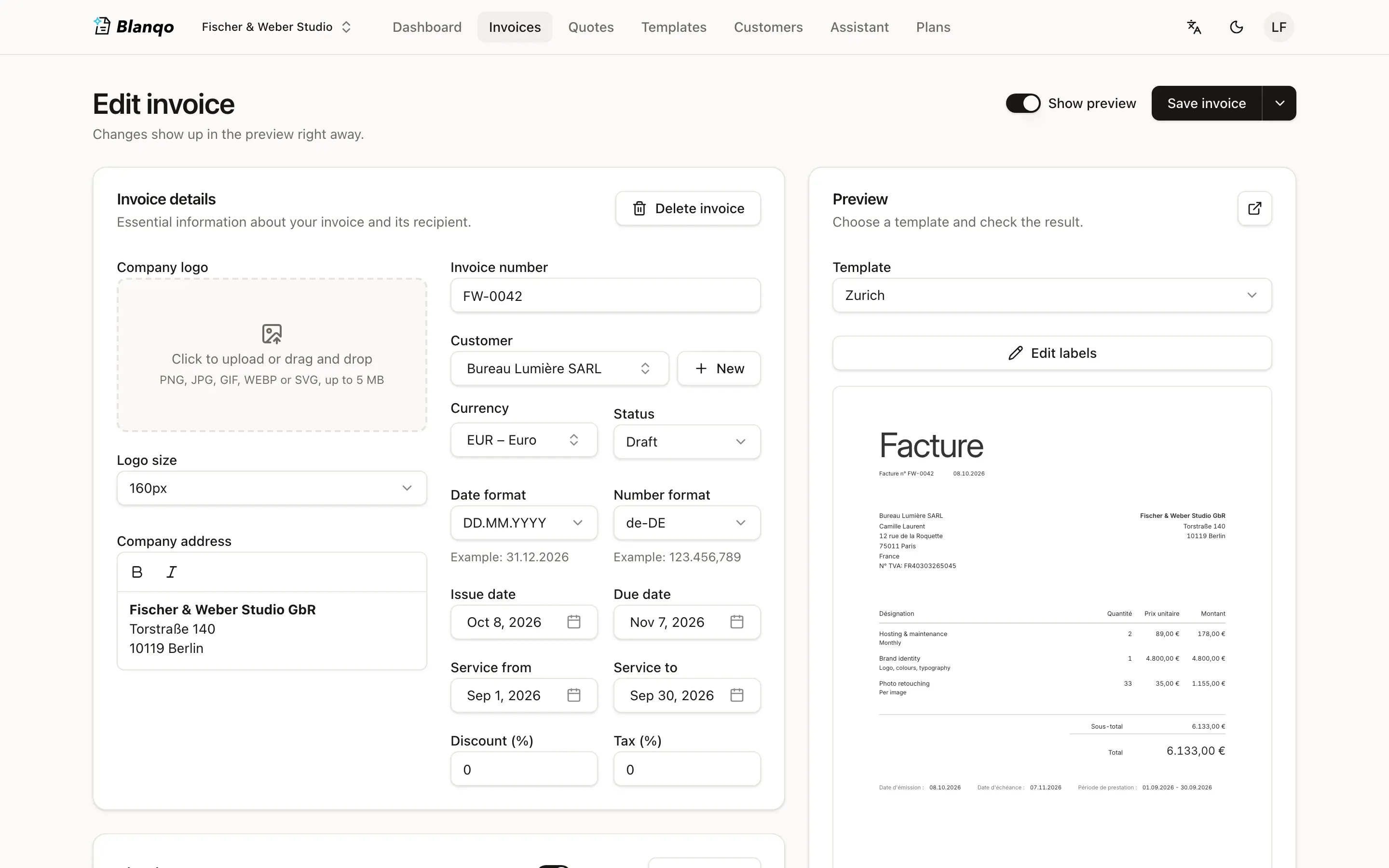Open the Plans tab
The height and width of the screenshot is (868, 1389).
(x=933, y=27)
